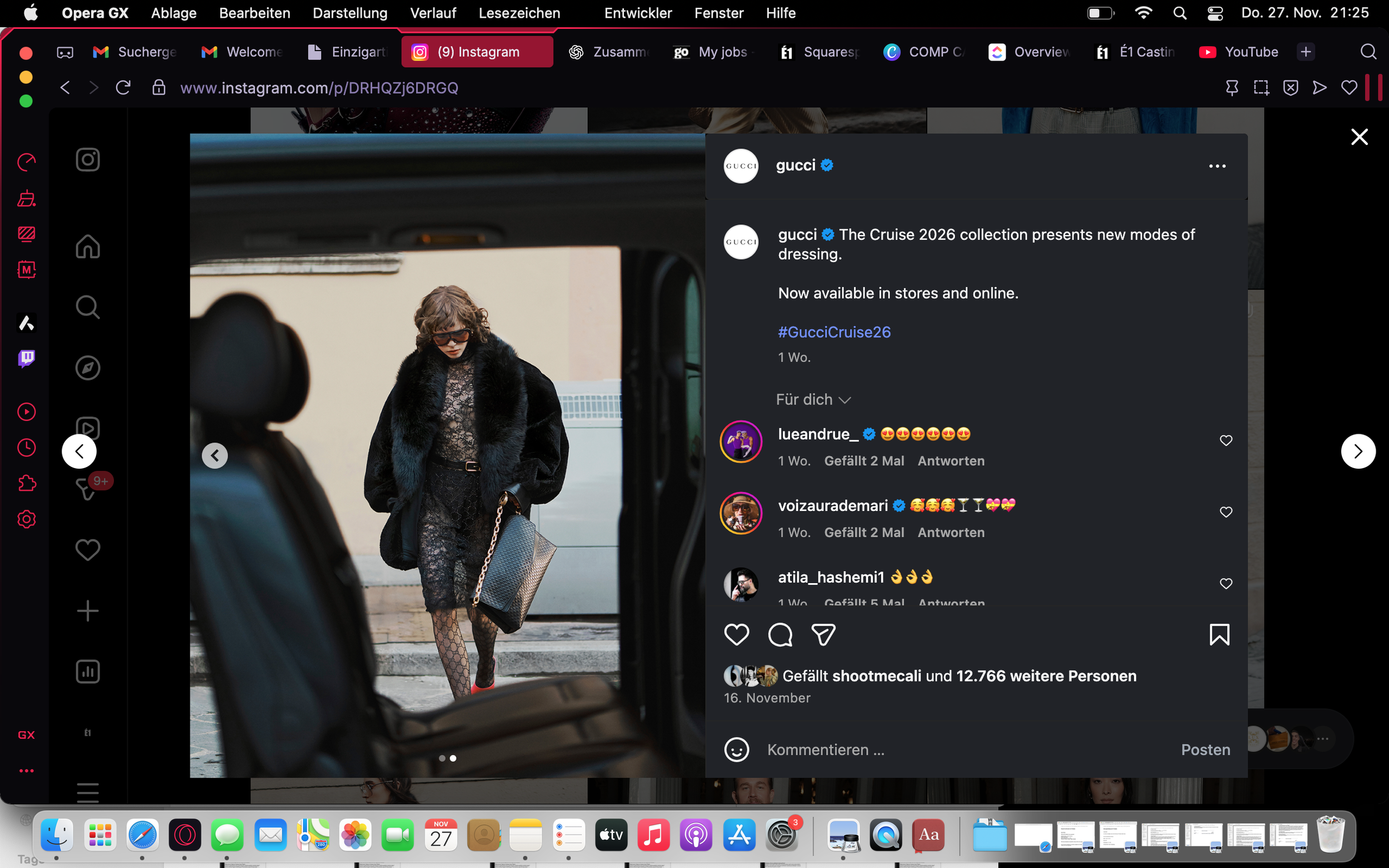
Task: Open the #GucciCruise26 hashtag link
Action: tap(834, 332)
